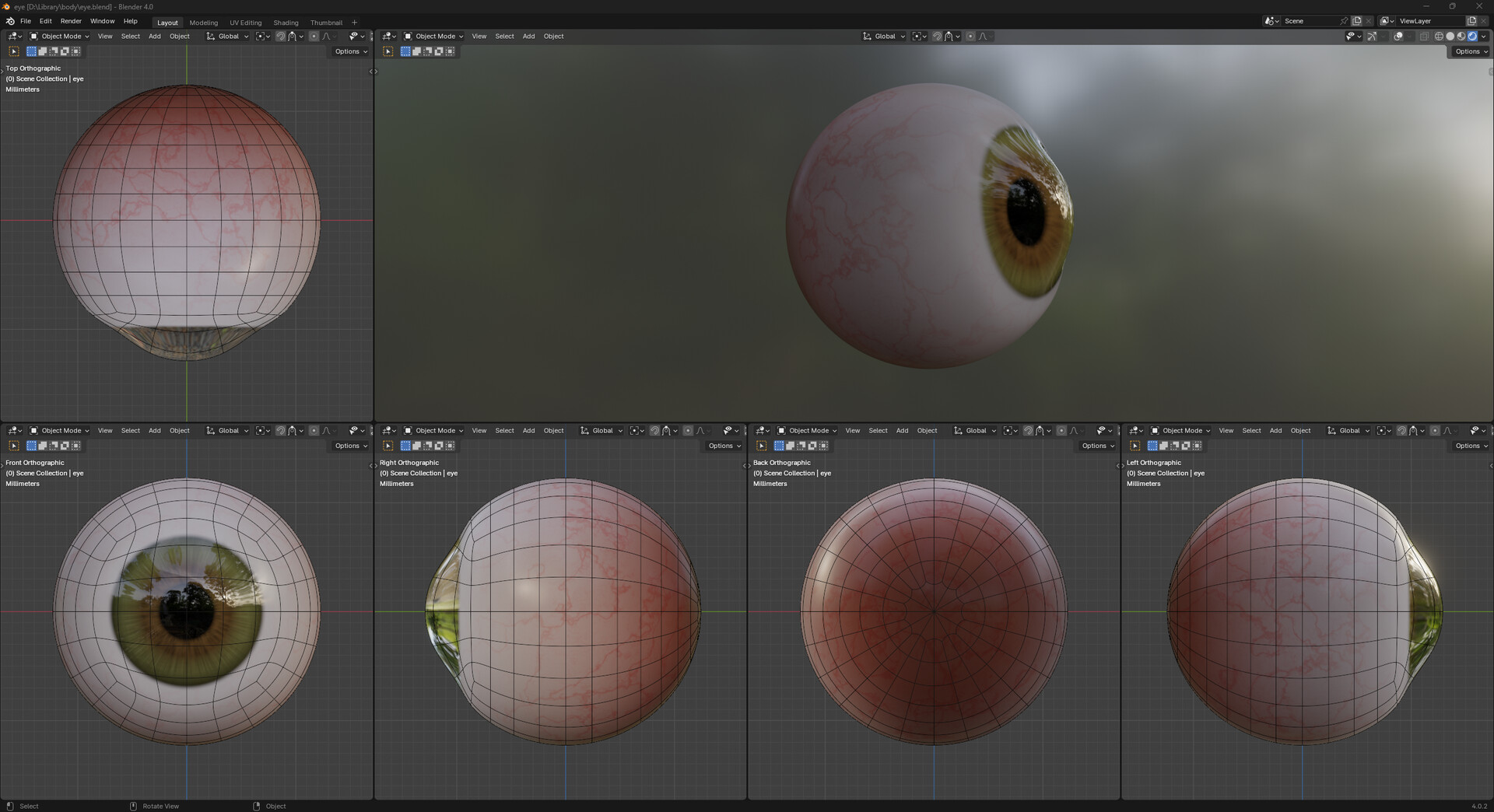
Task: Toggle Proportional Editing in the Top view
Action: point(314,36)
